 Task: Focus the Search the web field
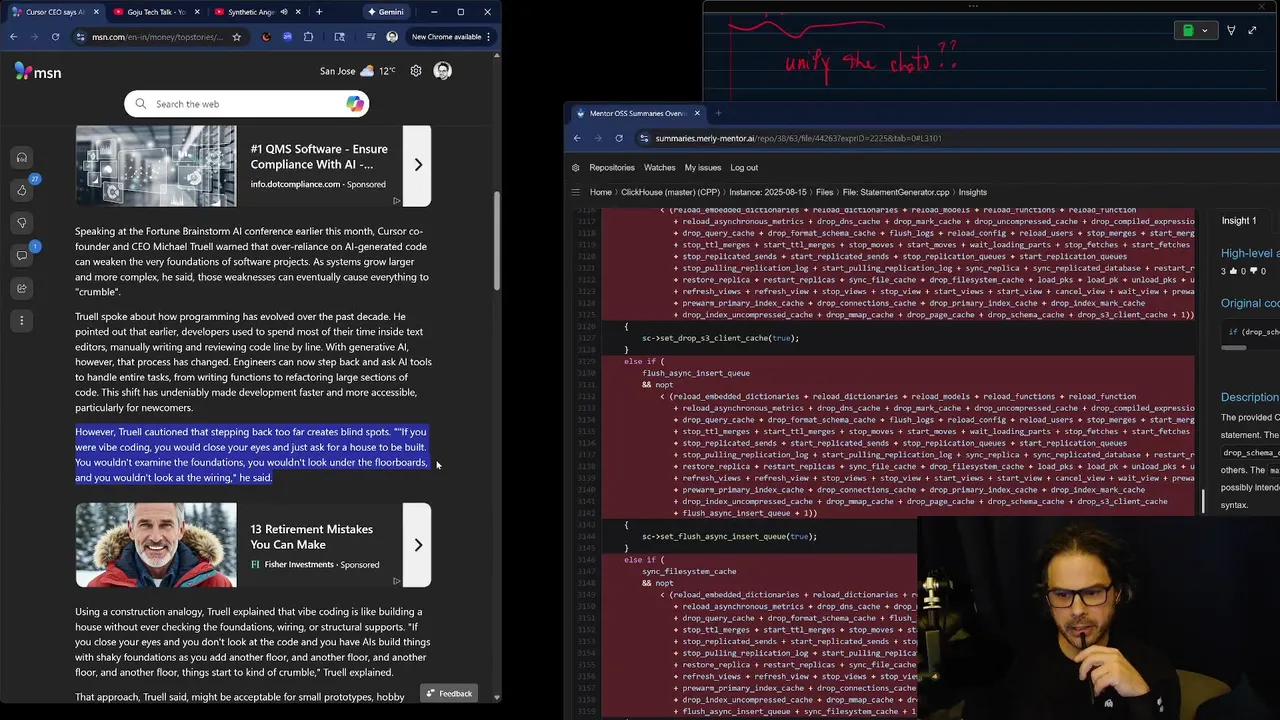(247, 104)
